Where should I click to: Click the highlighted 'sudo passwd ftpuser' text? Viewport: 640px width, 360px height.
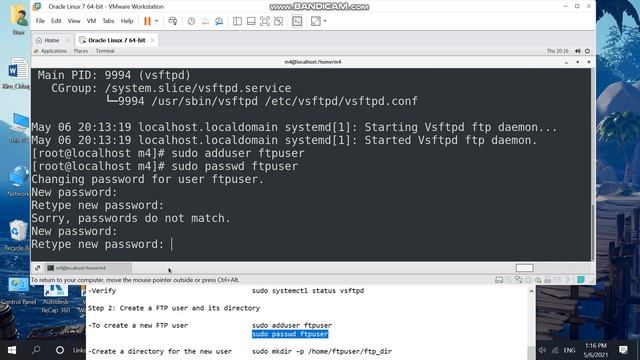pos(290,334)
